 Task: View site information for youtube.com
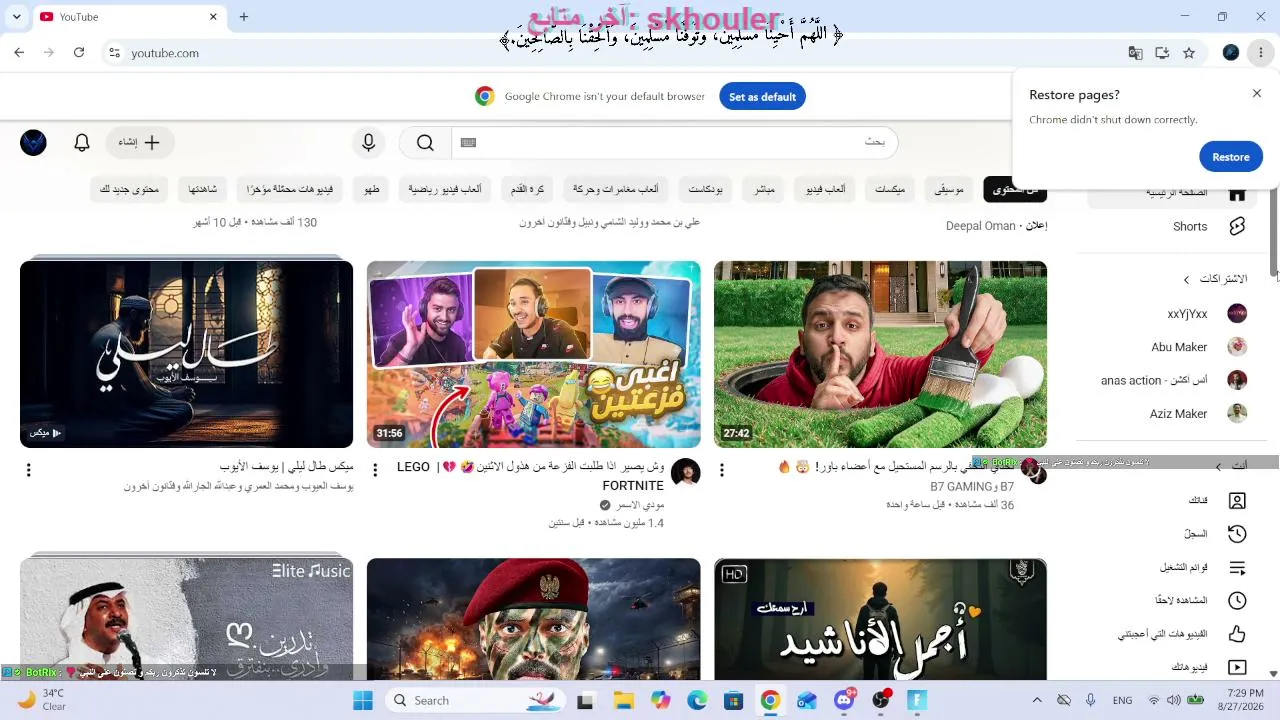click(114, 53)
